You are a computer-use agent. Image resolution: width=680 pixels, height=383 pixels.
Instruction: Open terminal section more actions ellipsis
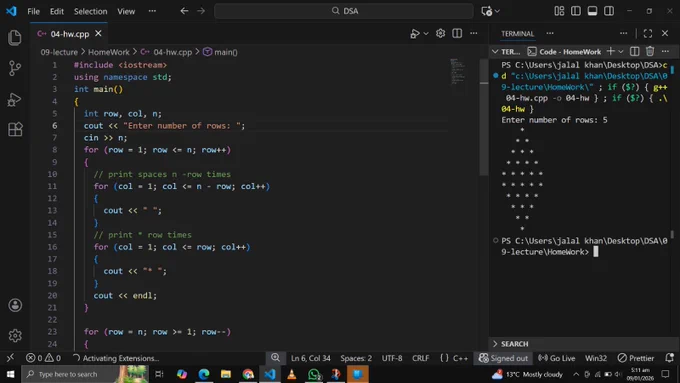click(x=665, y=52)
